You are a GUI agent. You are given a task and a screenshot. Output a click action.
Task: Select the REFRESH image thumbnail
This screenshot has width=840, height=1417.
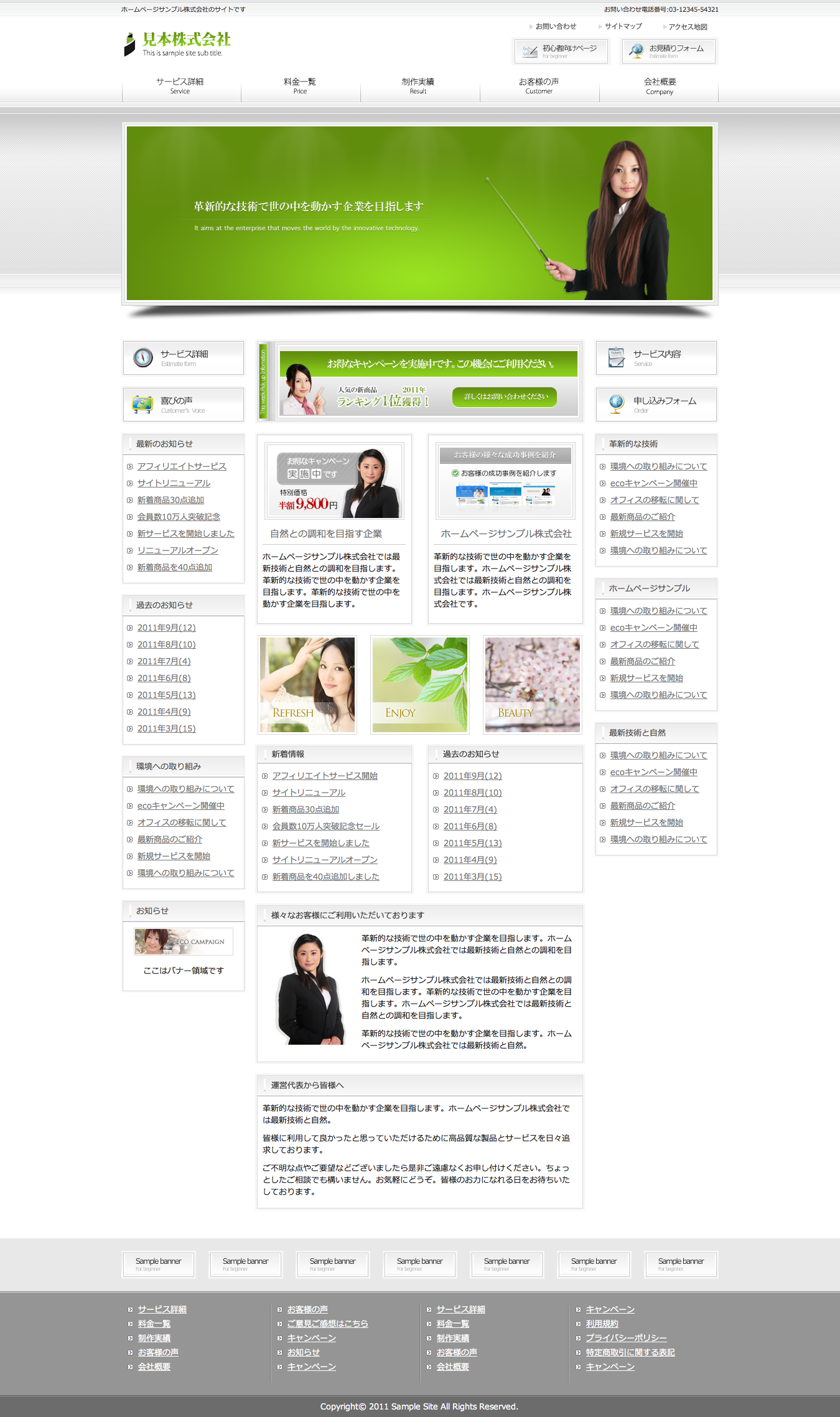coord(307,684)
